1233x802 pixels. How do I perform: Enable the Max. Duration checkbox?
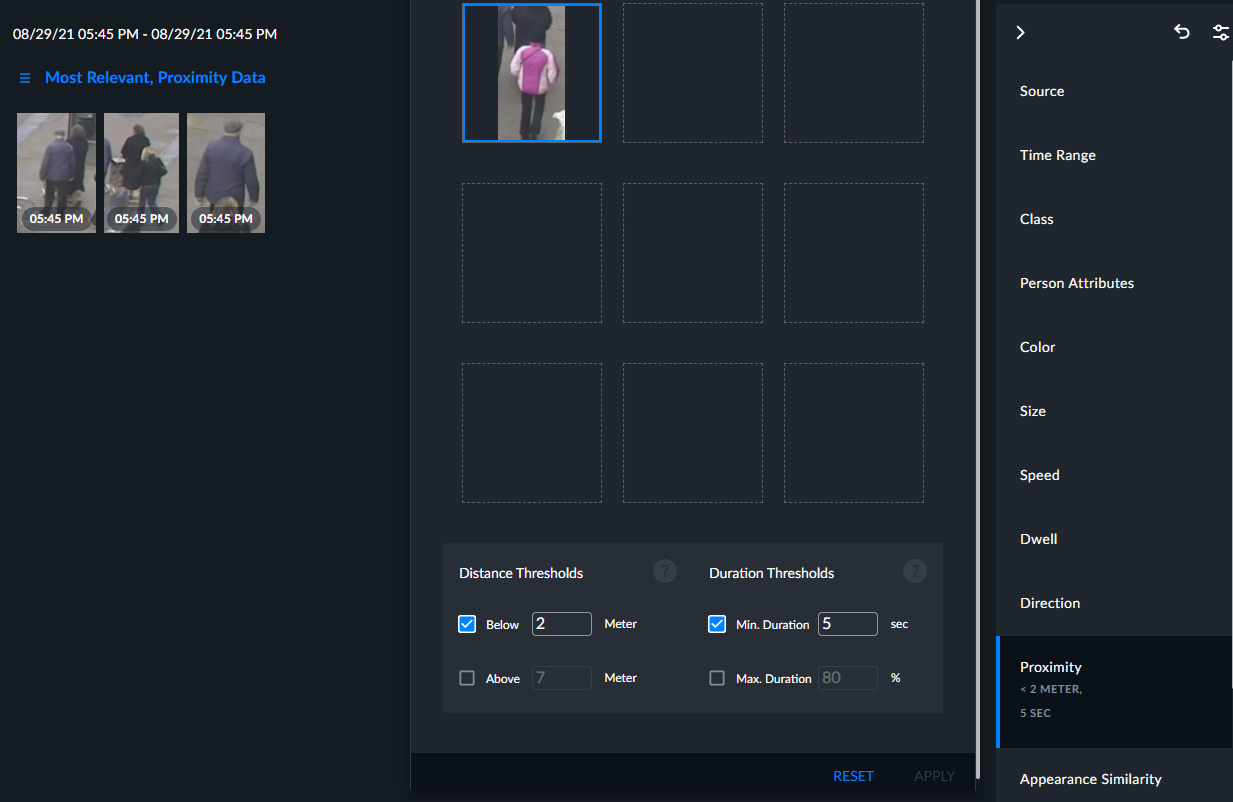(x=717, y=678)
